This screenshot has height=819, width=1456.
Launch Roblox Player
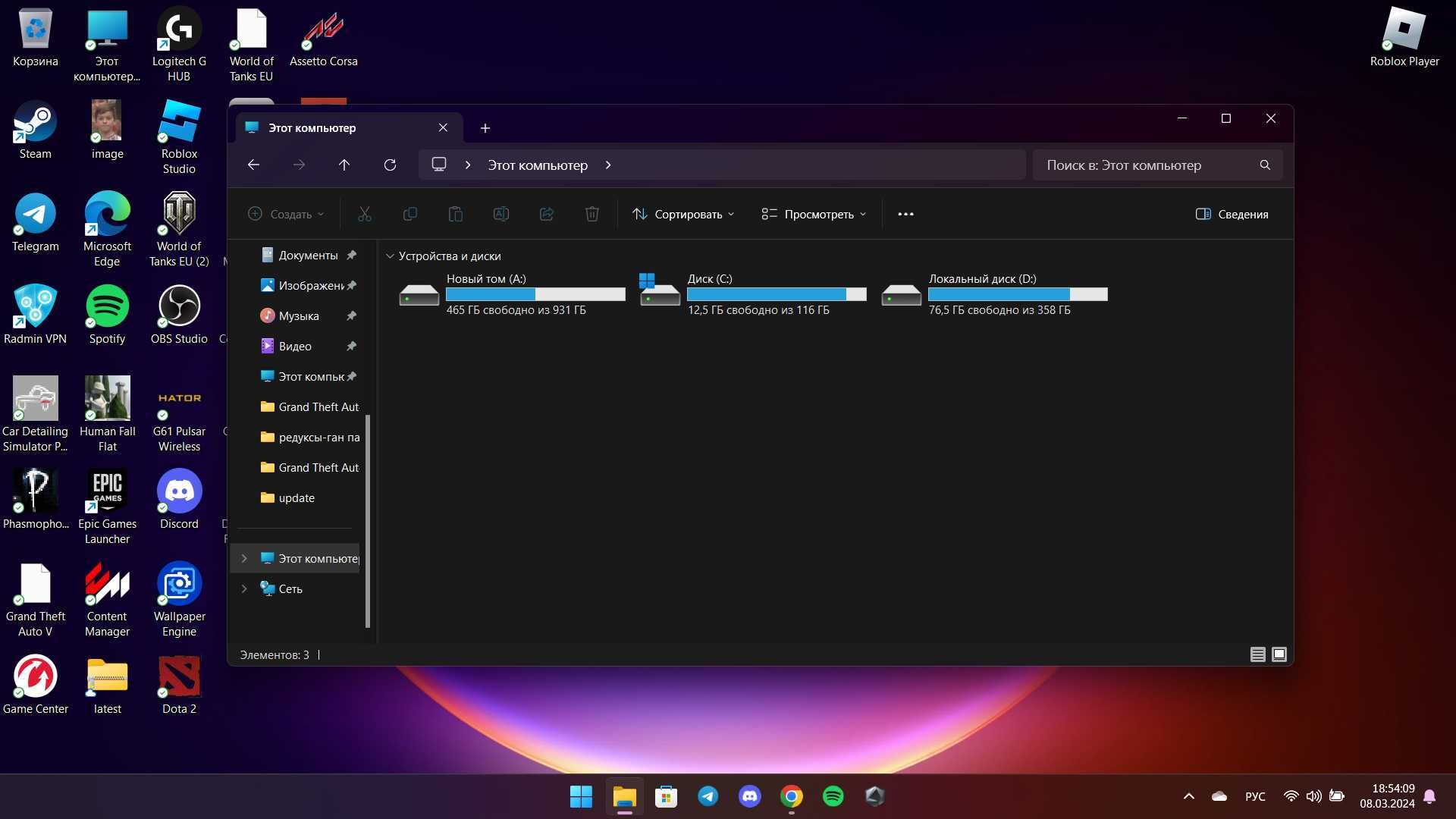click(1404, 36)
